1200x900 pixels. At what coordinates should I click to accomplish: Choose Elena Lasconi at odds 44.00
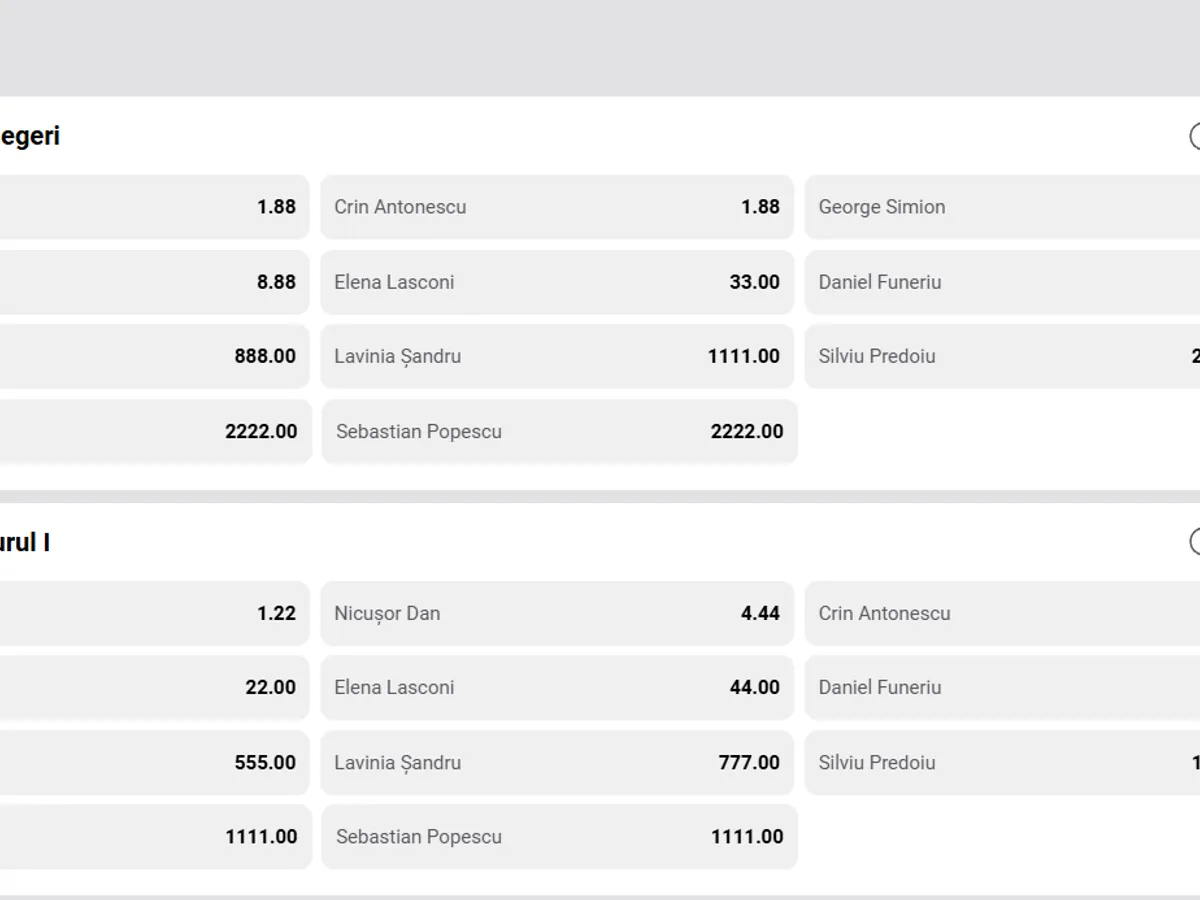[x=556, y=687]
